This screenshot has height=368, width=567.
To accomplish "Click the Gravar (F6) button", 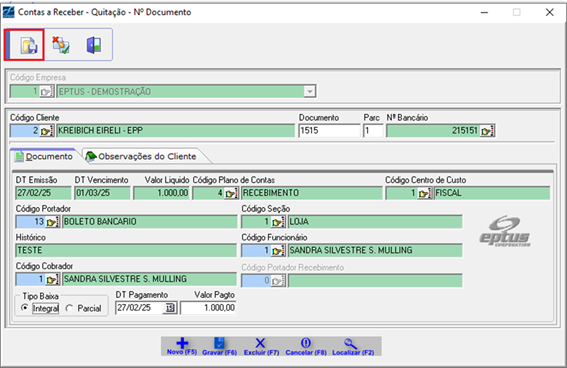I will [x=219, y=347].
